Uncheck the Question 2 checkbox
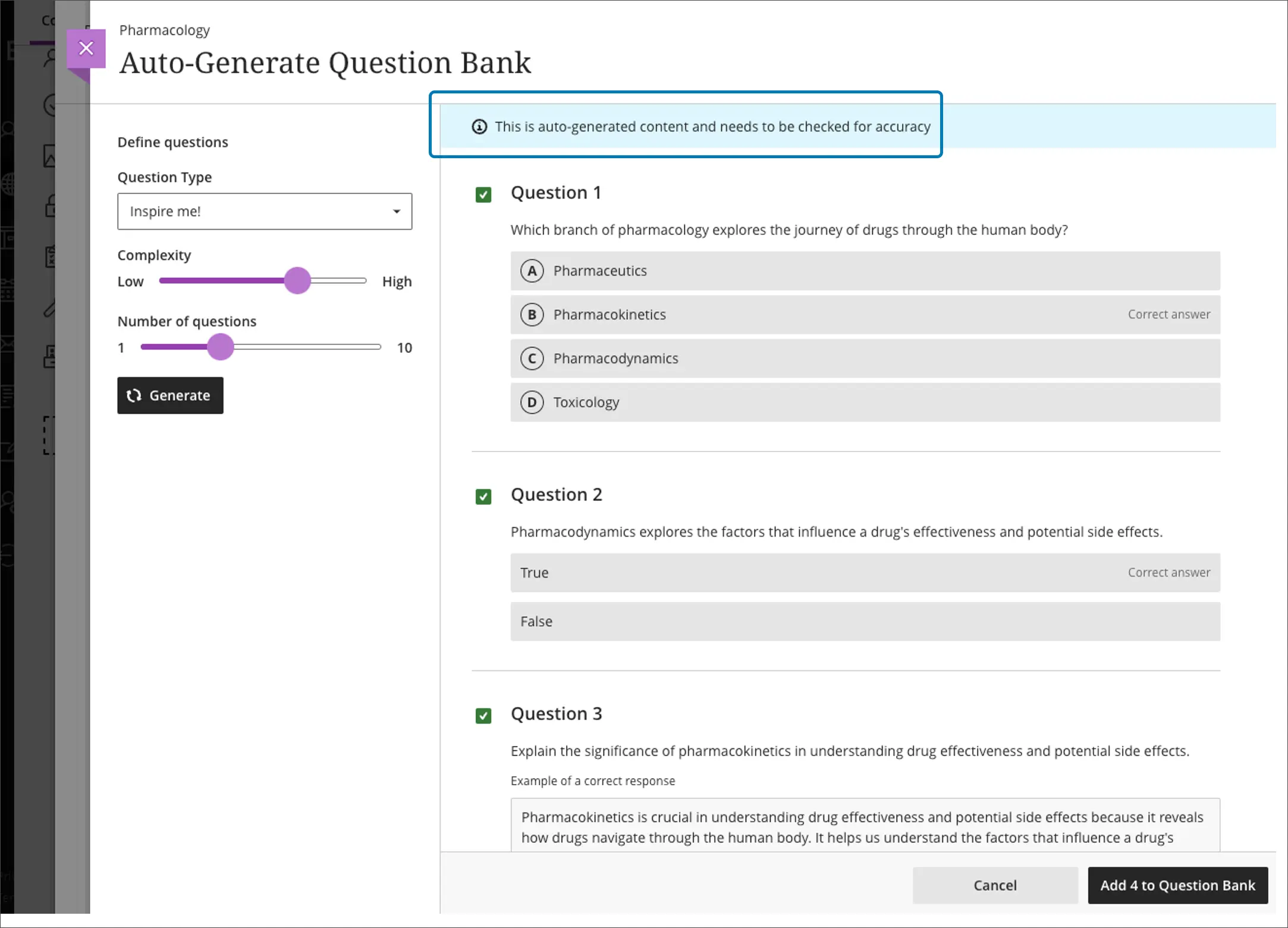 (x=483, y=496)
